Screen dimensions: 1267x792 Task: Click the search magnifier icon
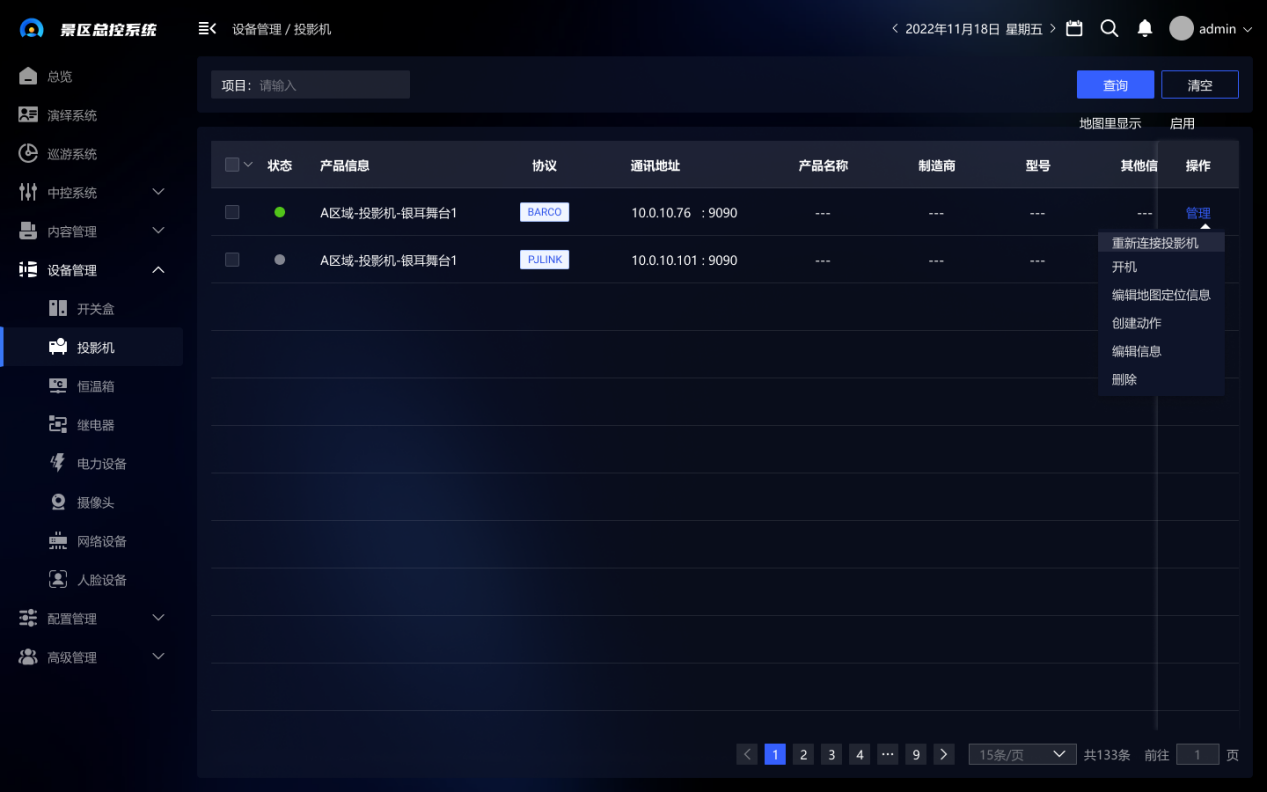pyautogui.click(x=1109, y=29)
